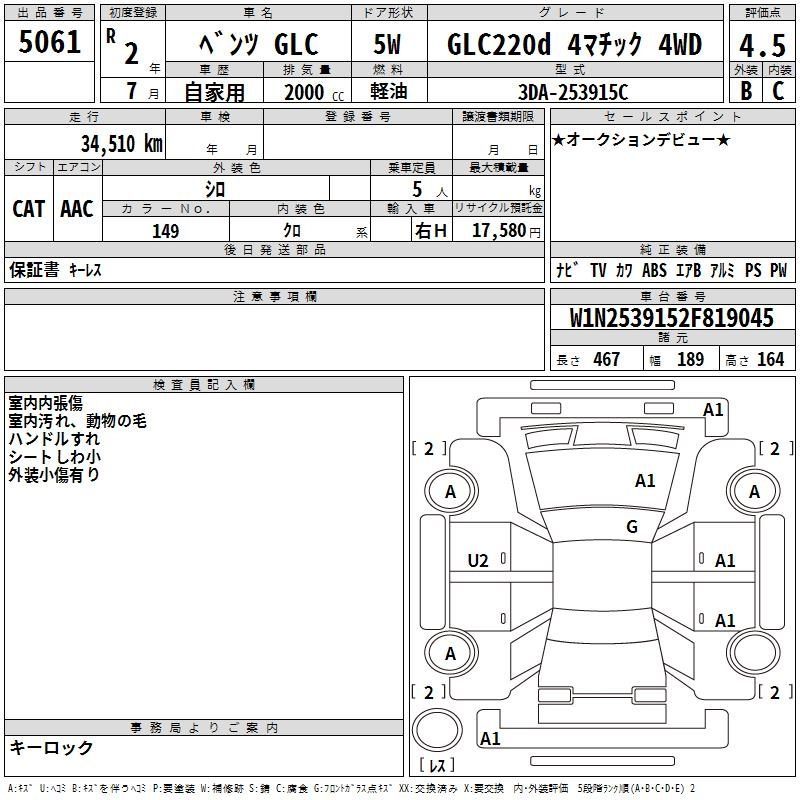
Task: Click evaluation score 4.5
Action: pos(762,45)
